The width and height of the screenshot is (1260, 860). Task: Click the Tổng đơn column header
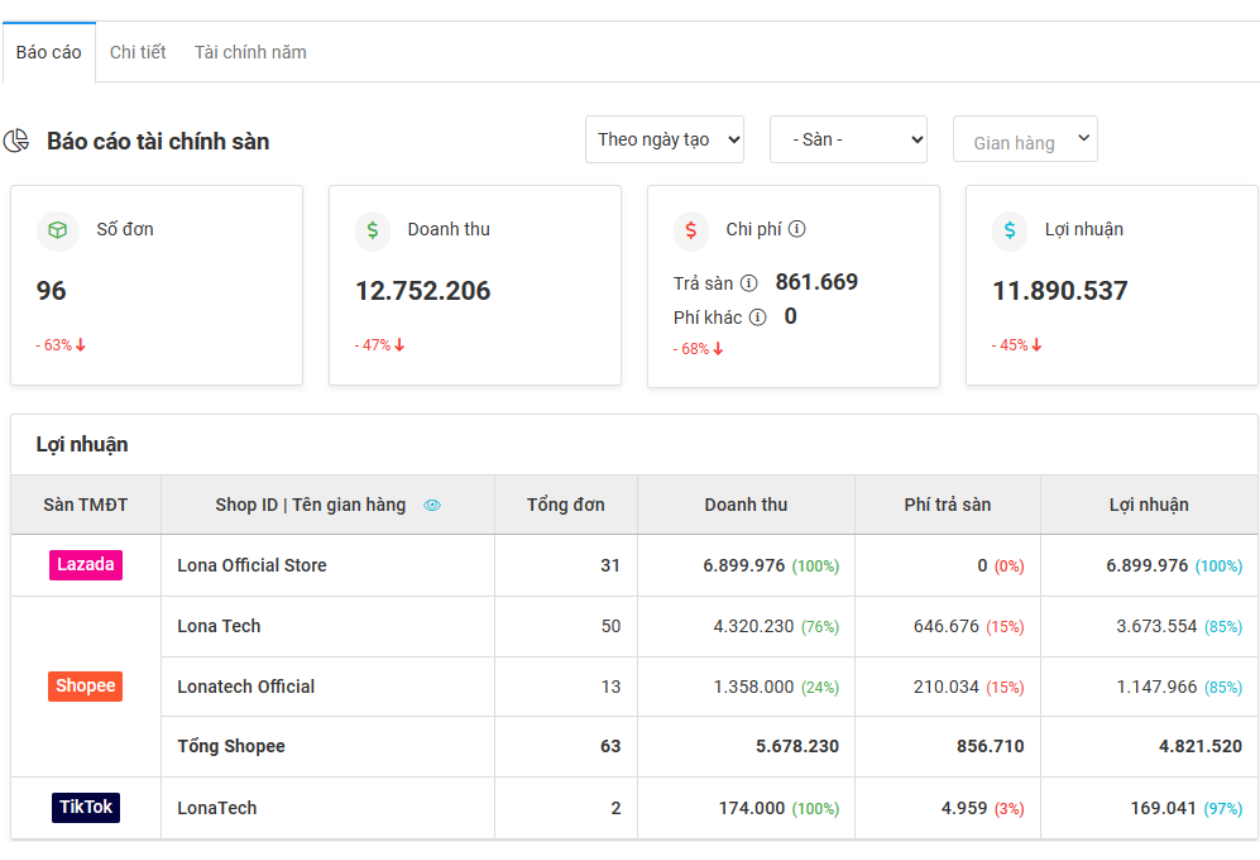566,505
